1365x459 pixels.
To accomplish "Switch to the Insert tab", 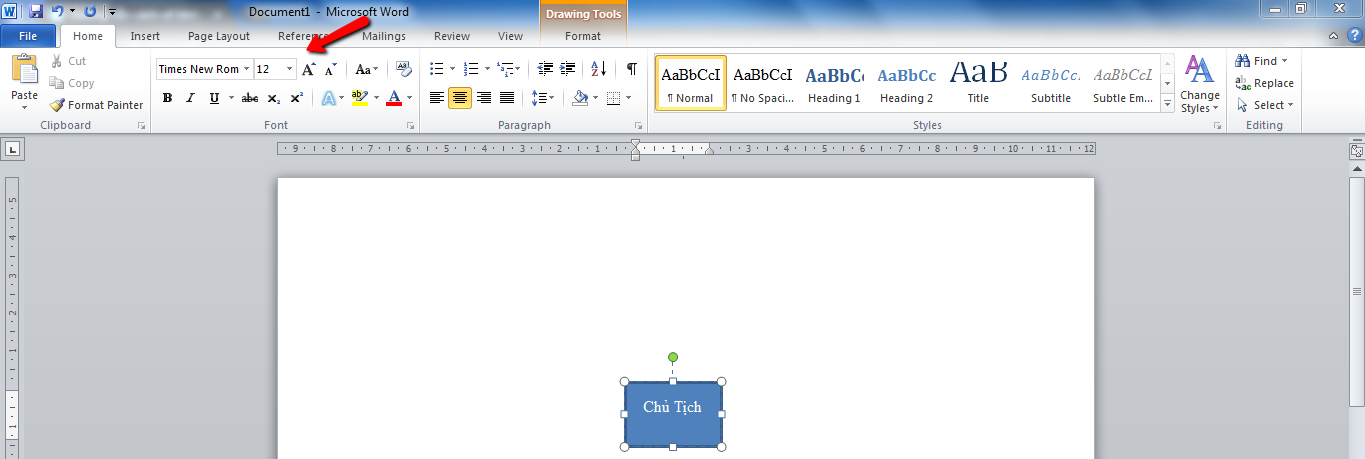I will pyautogui.click(x=145, y=36).
